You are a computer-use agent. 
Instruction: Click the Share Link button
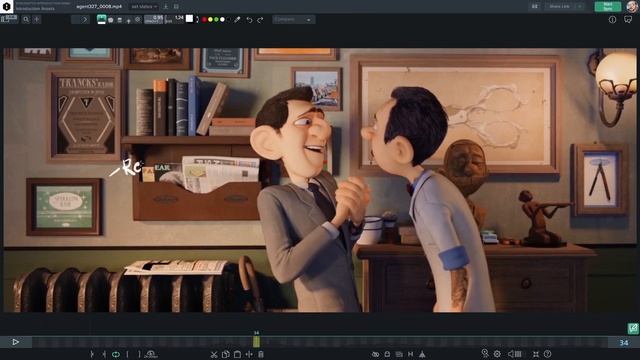[559, 6]
